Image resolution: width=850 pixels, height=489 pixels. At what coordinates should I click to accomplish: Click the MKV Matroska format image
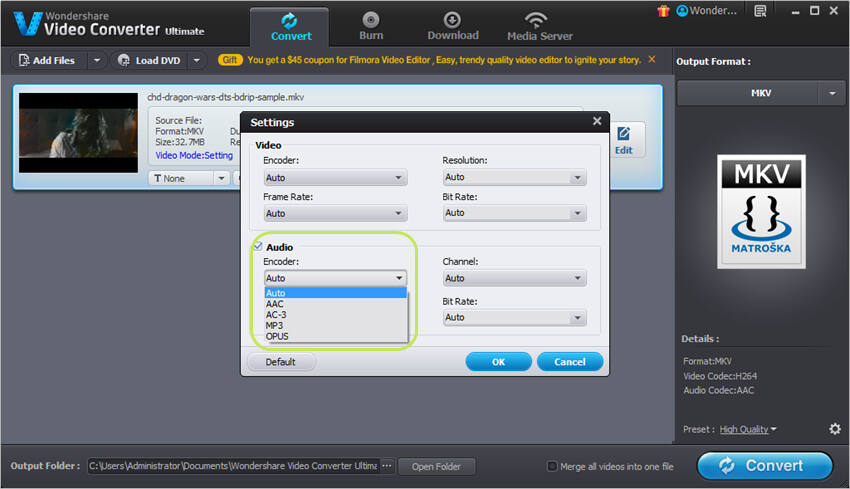coord(761,211)
